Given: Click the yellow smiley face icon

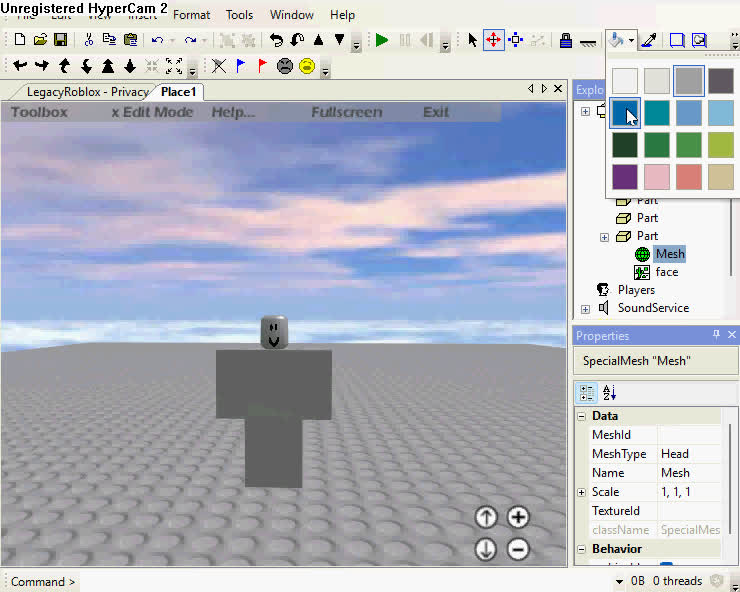Looking at the screenshot, I should (307, 66).
